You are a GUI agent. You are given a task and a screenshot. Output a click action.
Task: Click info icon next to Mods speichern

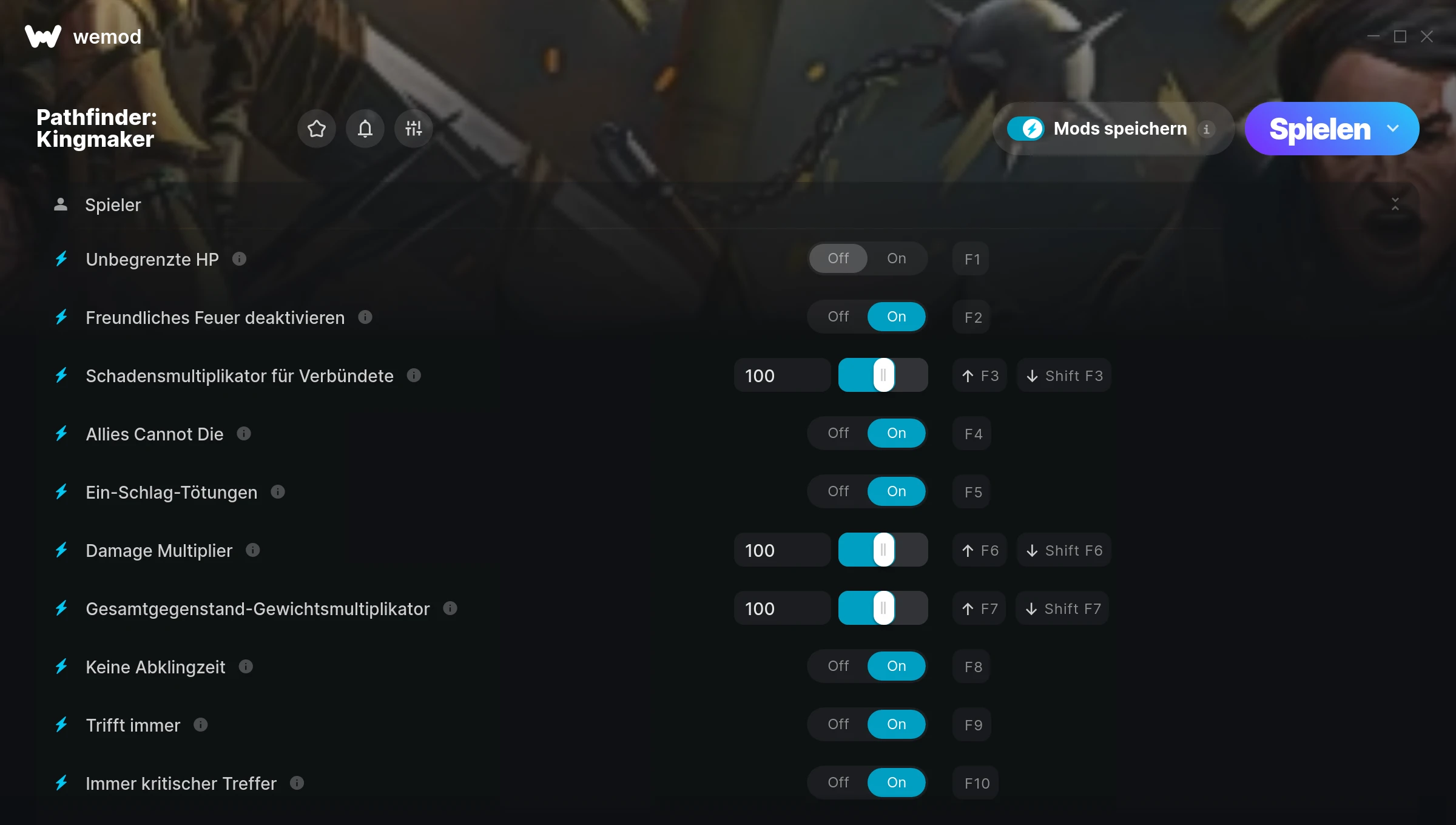point(1207,129)
